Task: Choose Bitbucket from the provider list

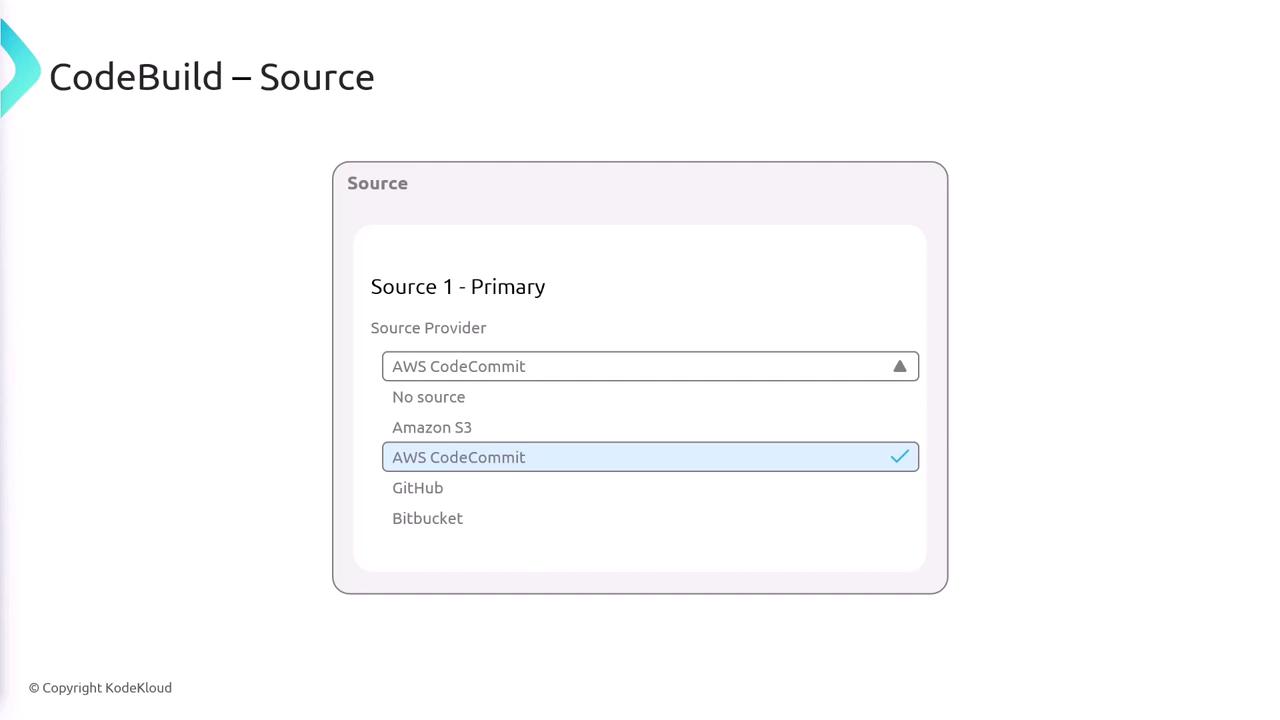Action: point(427,518)
